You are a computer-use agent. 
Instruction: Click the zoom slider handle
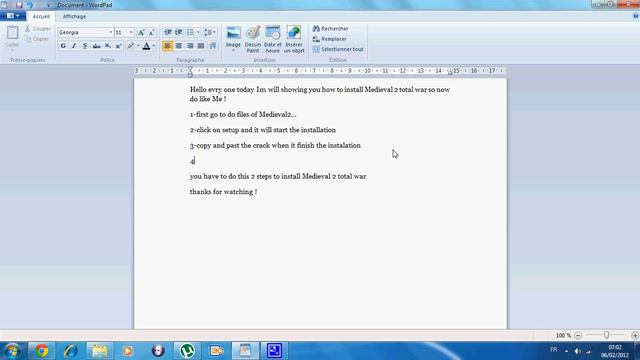click(x=607, y=335)
